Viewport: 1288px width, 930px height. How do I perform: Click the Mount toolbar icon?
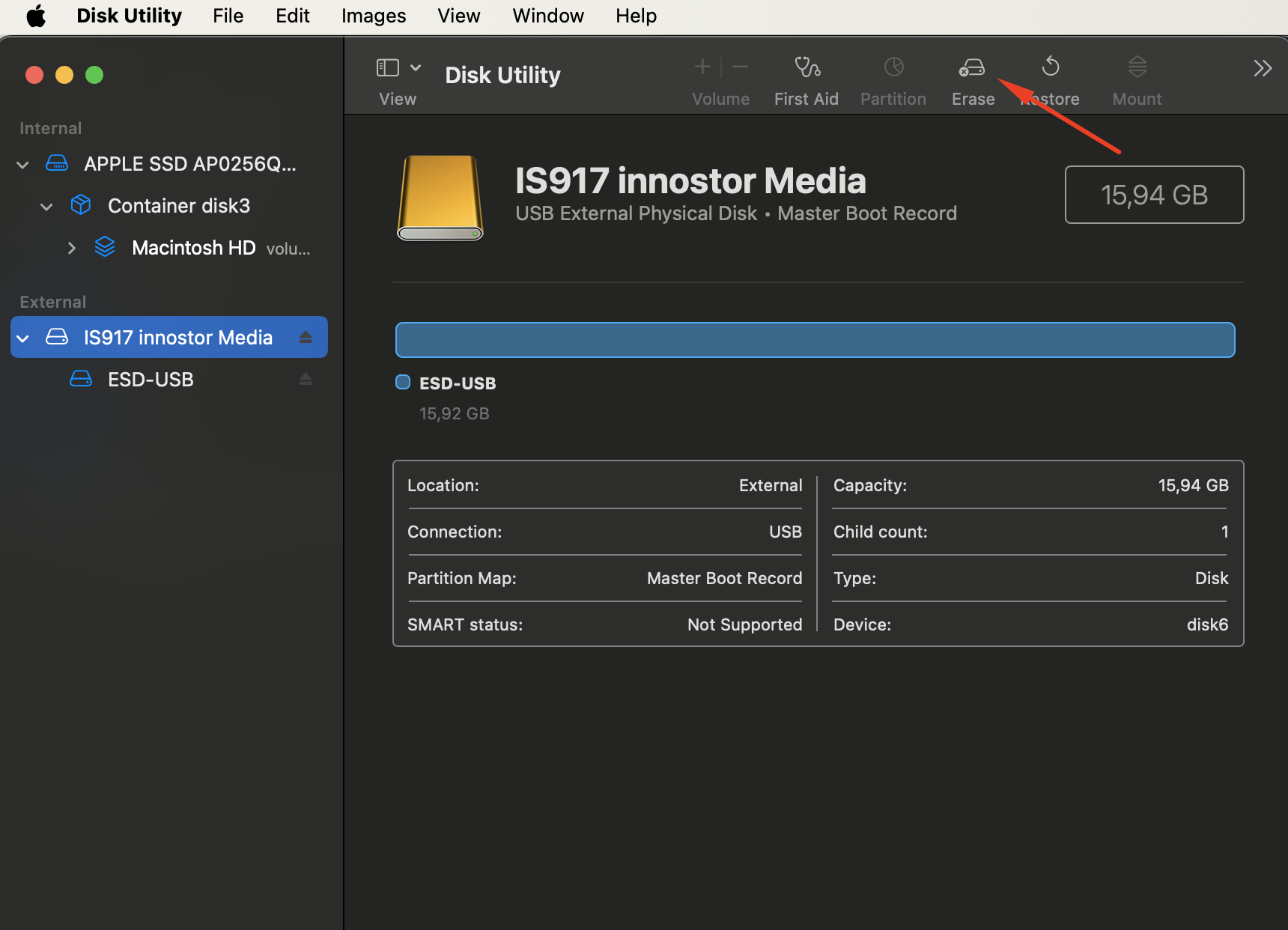pyautogui.click(x=1137, y=67)
